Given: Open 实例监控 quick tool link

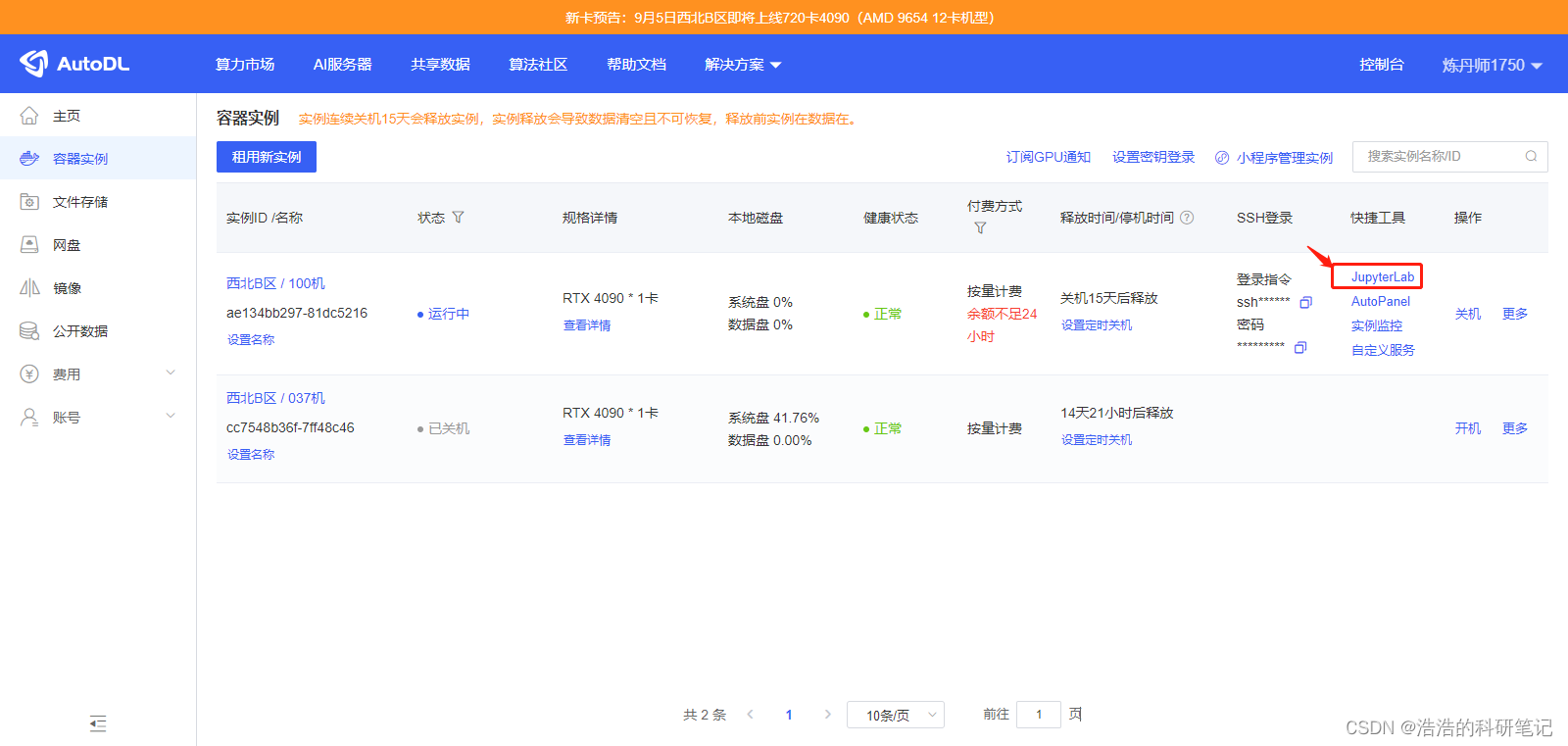Looking at the screenshot, I should (1377, 325).
